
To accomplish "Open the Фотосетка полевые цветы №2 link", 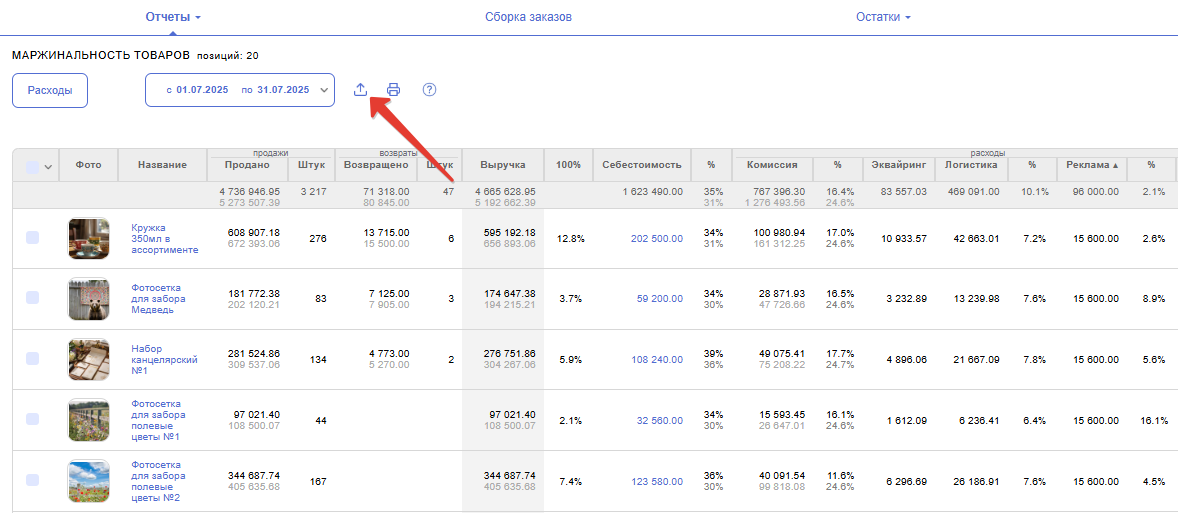I will (x=156, y=481).
